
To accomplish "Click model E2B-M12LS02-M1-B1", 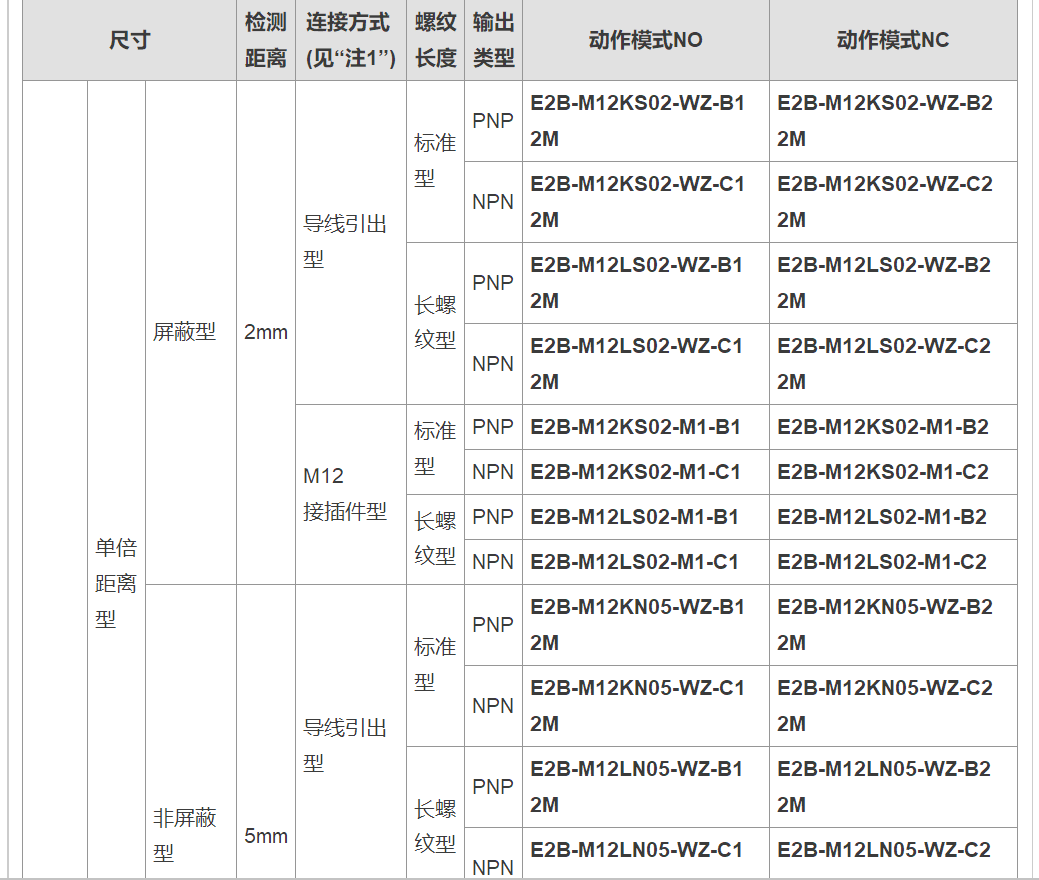I will 646,517.
